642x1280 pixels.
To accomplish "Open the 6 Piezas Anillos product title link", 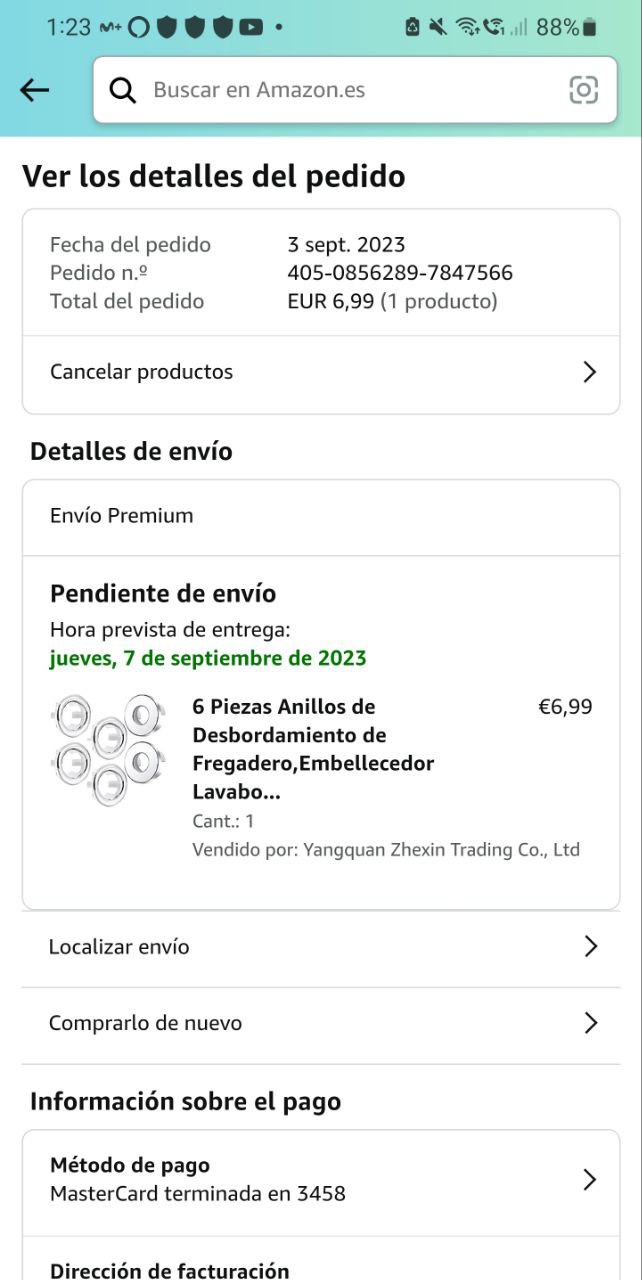I will (312, 749).
